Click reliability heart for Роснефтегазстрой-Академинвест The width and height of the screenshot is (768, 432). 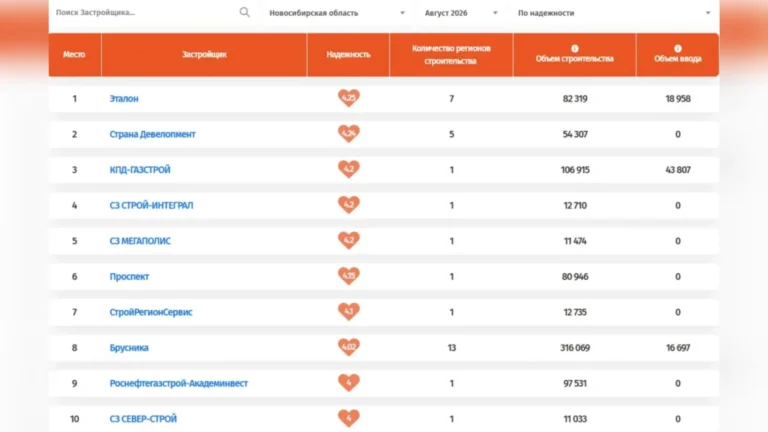coord(349,383)
